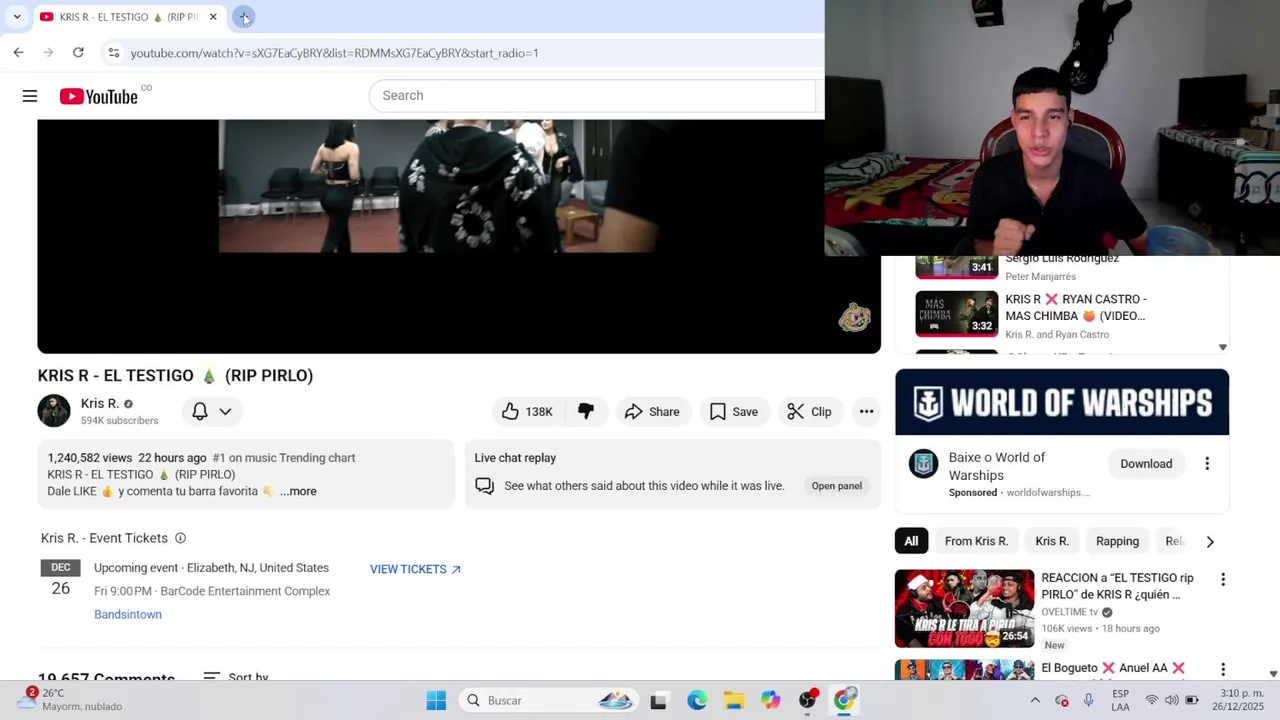The width and height of the screenshot is (1280, 720).
Task: Dislike the video
Action: 586,411
